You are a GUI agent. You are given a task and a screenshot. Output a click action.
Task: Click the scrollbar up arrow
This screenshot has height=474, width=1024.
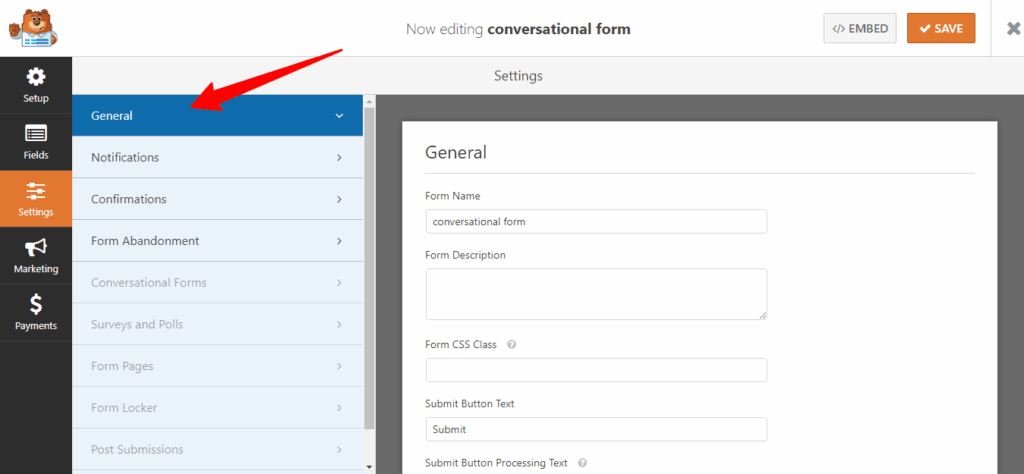pos(369,101)
